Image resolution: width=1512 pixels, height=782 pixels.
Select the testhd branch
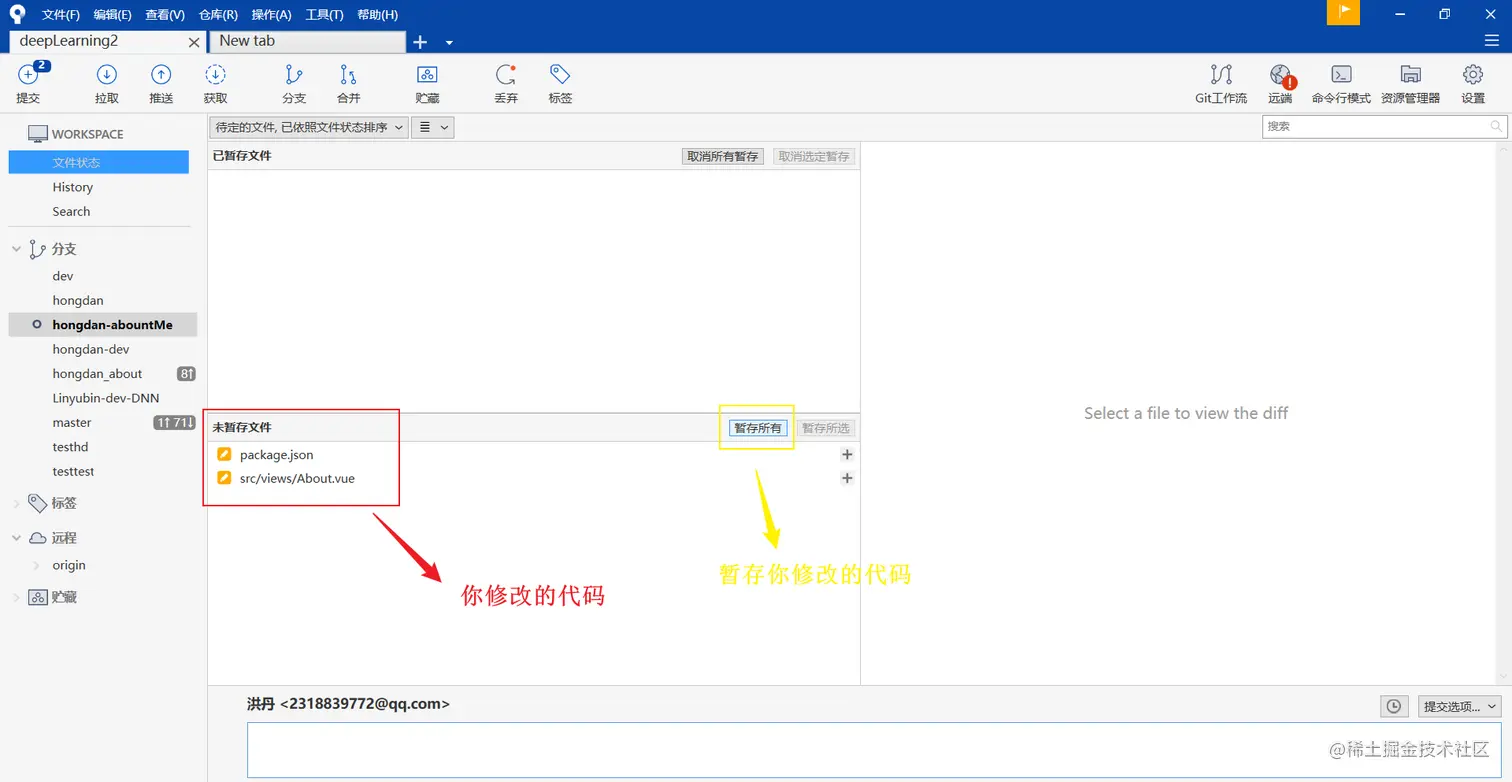tap(70, 447)
